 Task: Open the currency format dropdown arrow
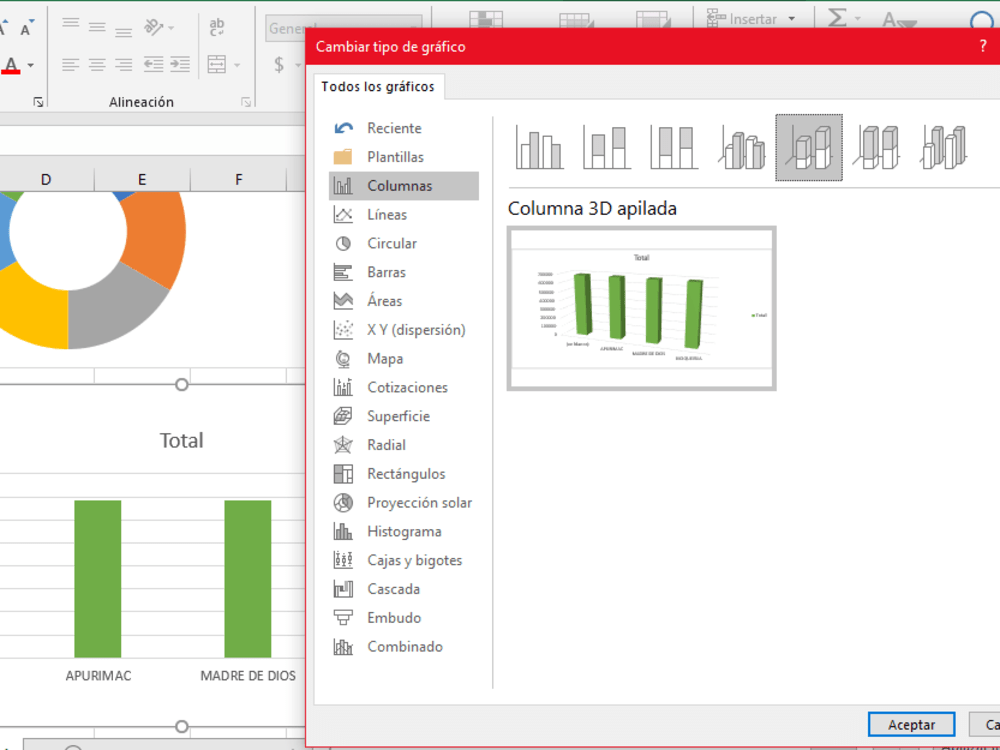297,65
